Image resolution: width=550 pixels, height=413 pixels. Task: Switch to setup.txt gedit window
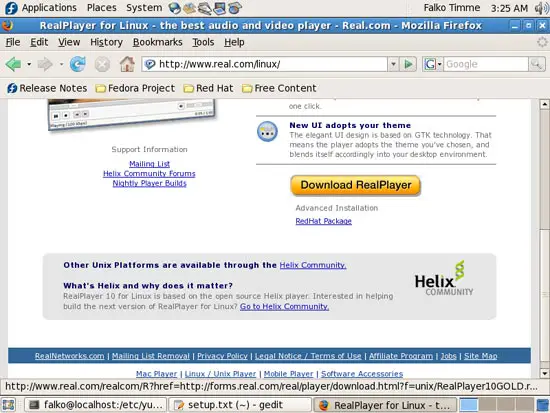240,405
